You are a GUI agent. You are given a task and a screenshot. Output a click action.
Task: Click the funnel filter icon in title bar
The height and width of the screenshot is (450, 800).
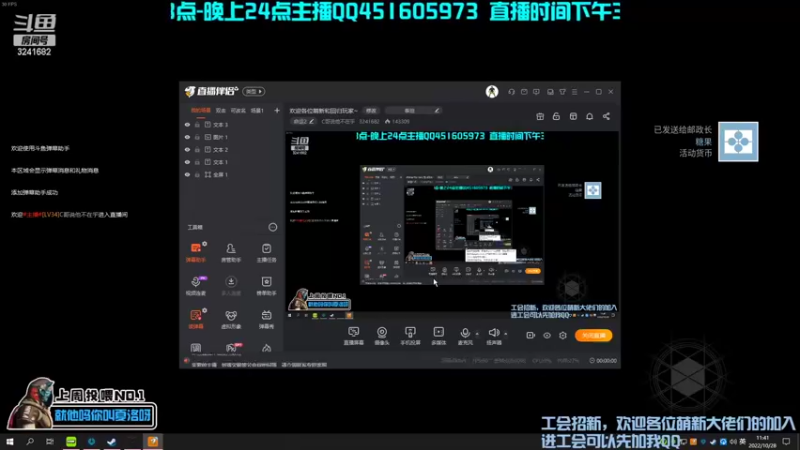[x=562, y=92]
